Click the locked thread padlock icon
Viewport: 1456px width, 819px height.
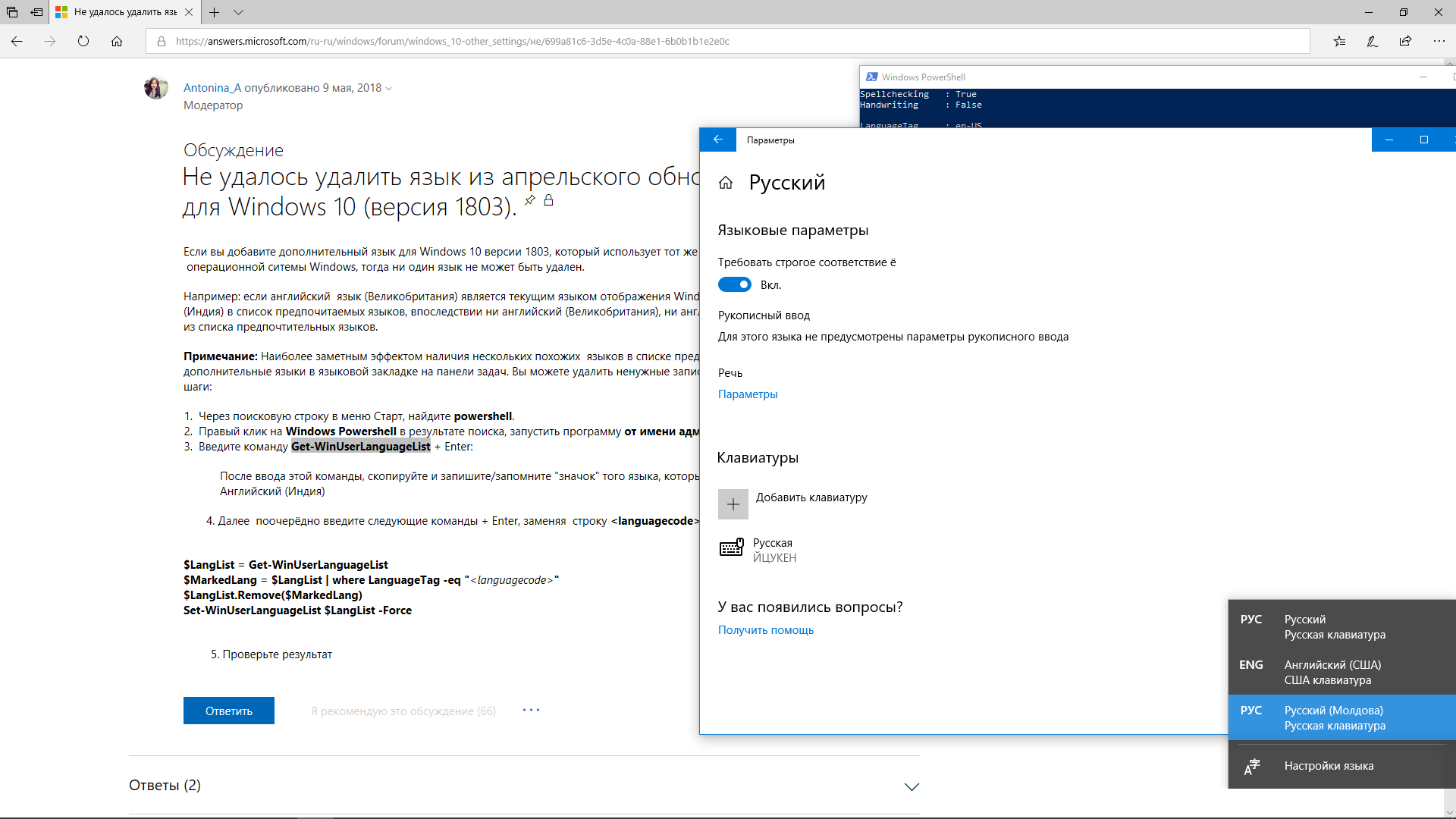coord(548,200)
